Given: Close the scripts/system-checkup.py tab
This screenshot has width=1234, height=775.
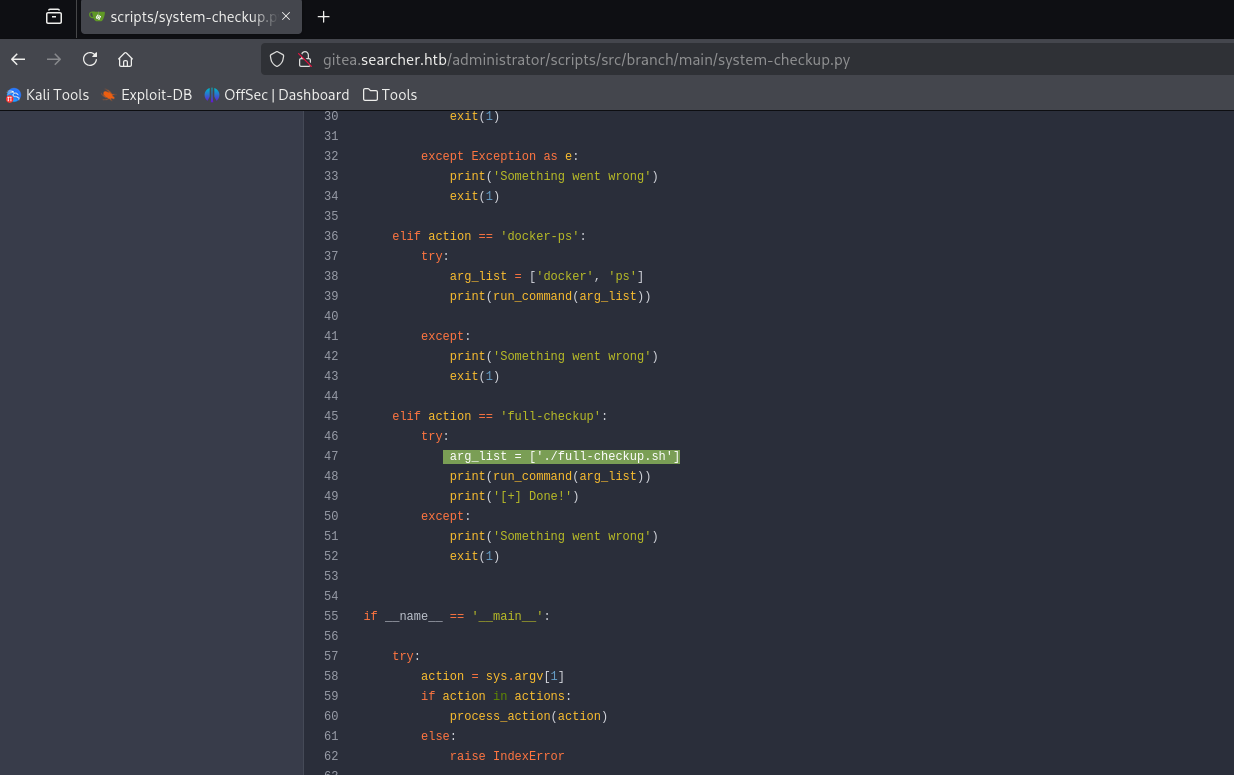Looking at the screenshot, I should click(x=287, y=17).
